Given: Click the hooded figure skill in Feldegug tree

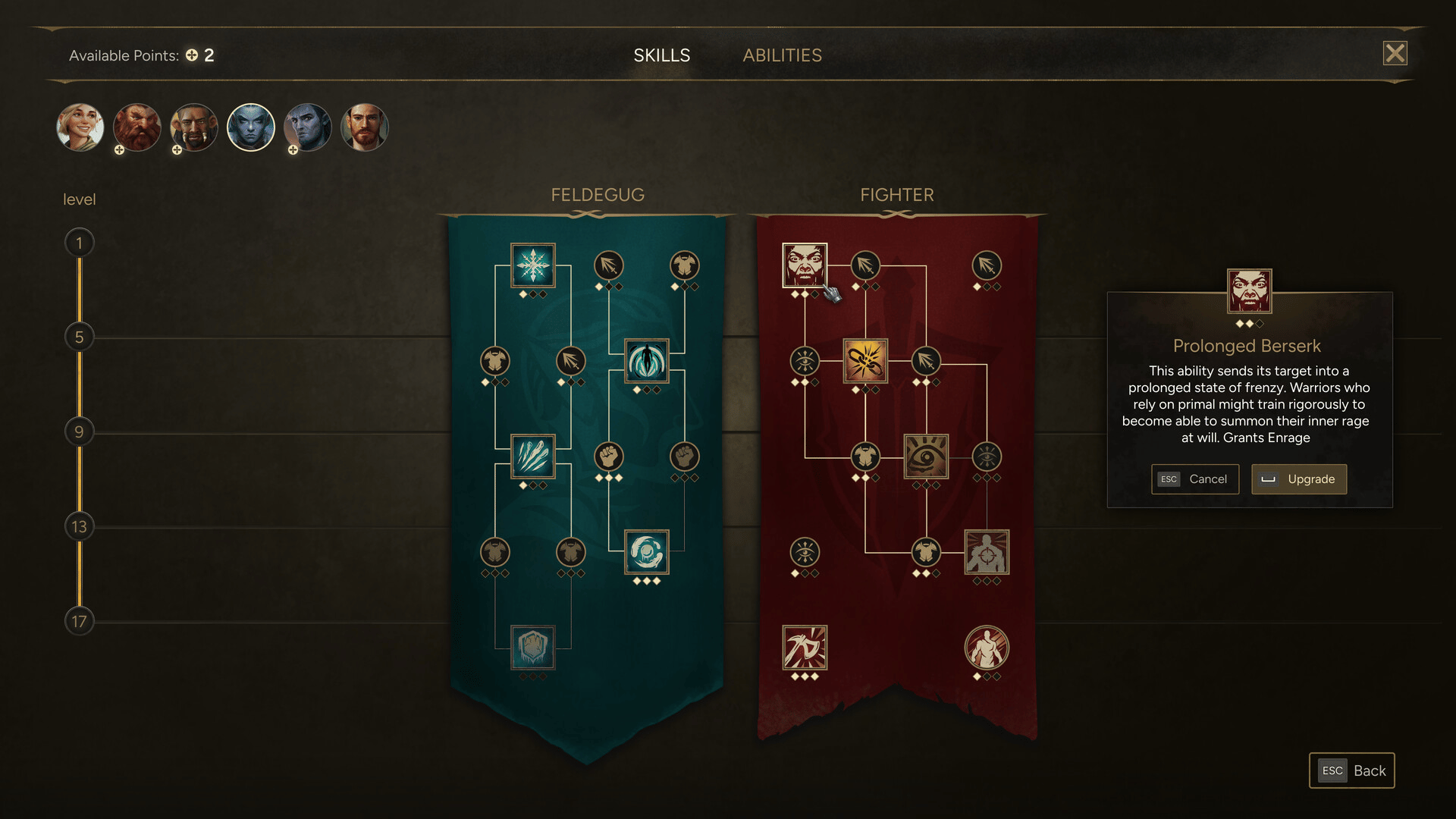Looking at the screenshot, I should (647, 361).
